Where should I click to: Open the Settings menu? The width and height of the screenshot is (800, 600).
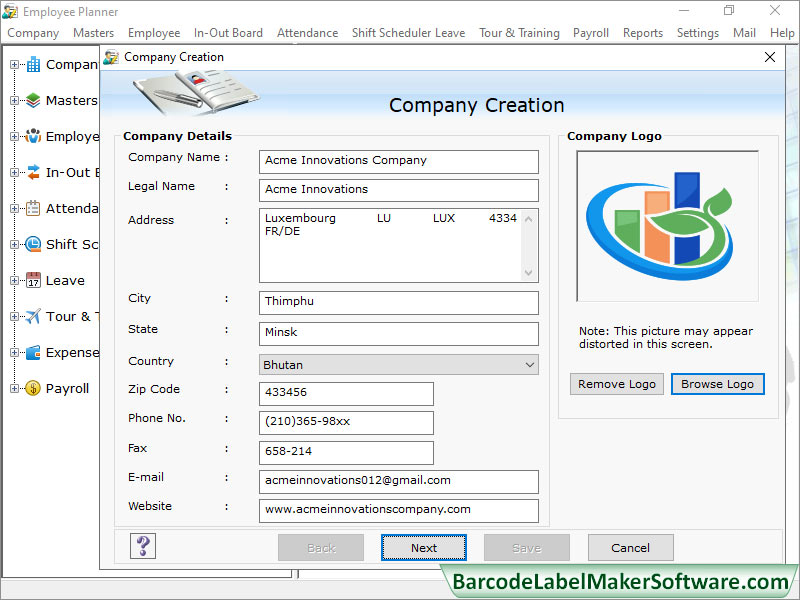(698, 32)
